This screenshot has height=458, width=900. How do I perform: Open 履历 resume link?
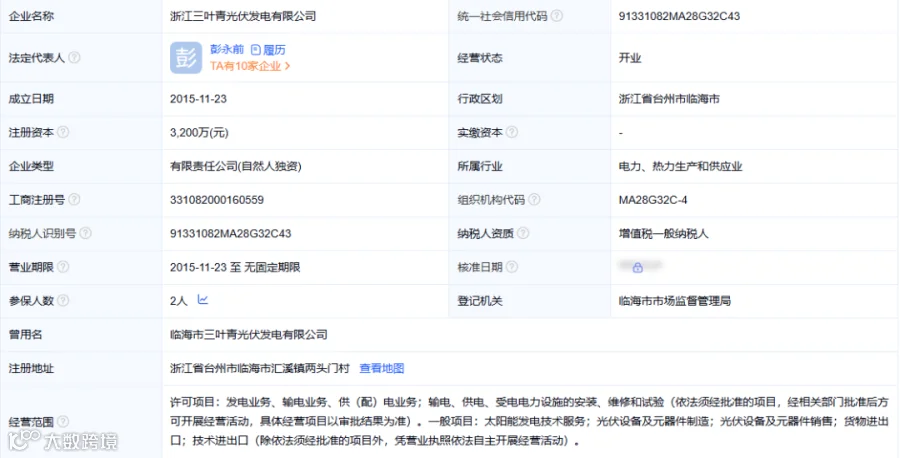pos(268,50)
